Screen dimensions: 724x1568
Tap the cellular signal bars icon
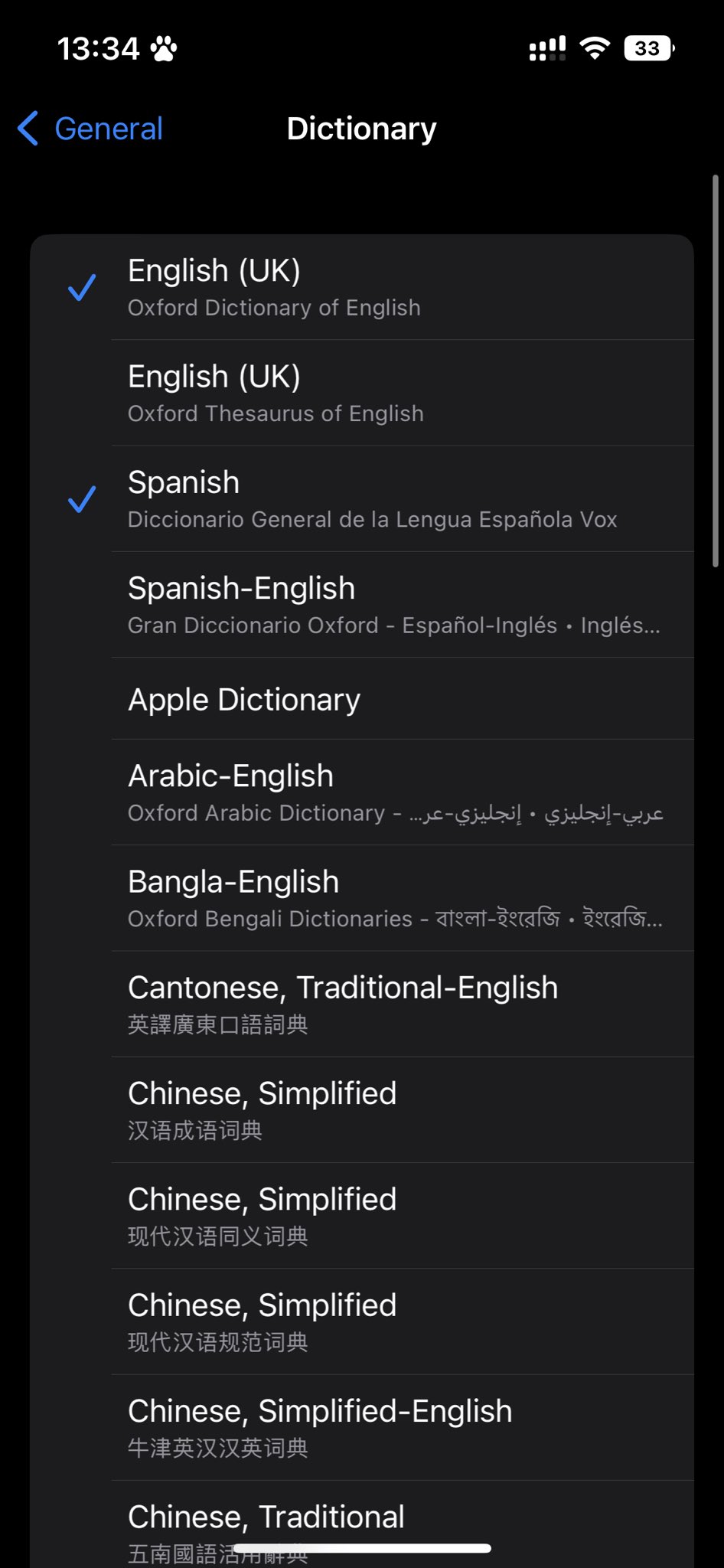pyautogui.click(x=547, y=48)
